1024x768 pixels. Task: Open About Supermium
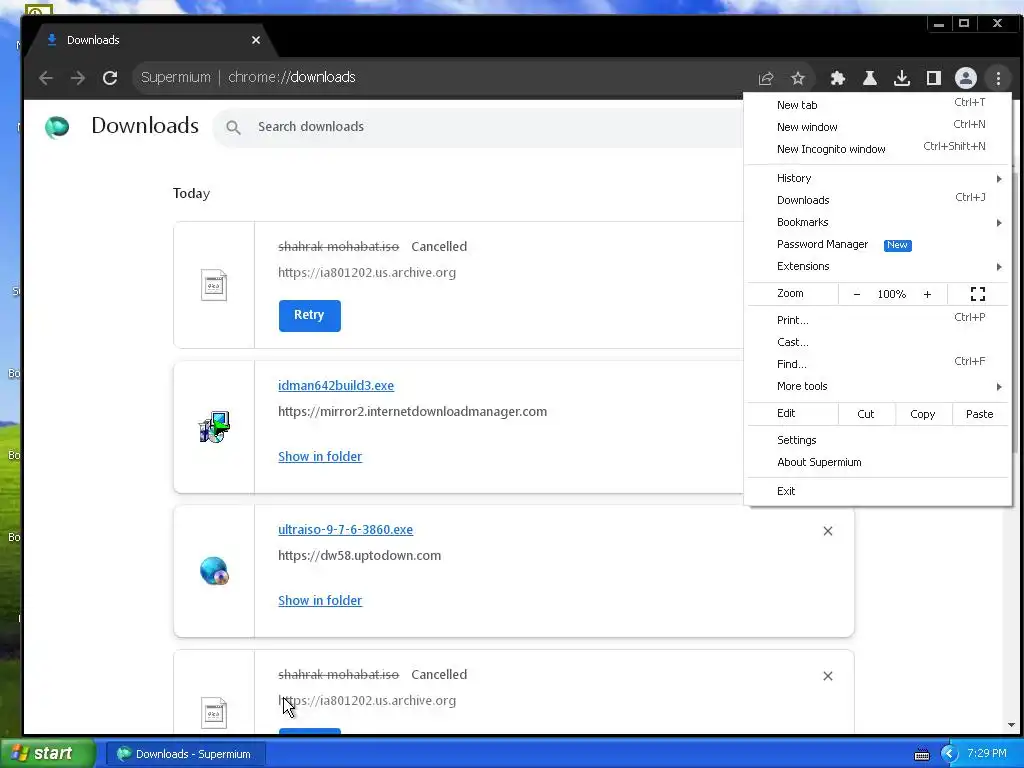(878, 462)
